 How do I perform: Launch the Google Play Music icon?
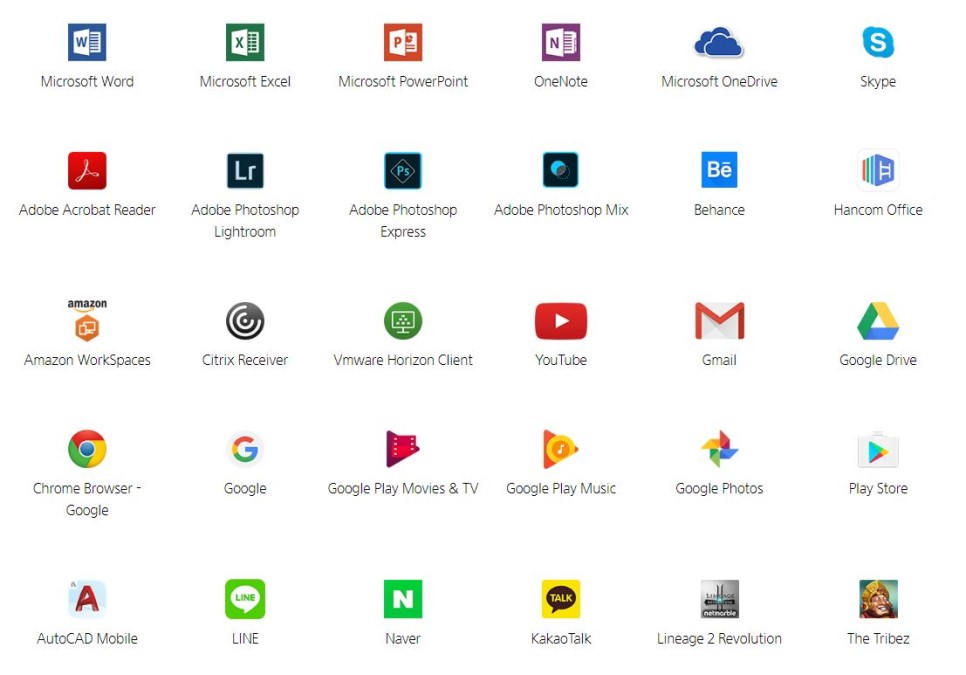coord(561,449)
